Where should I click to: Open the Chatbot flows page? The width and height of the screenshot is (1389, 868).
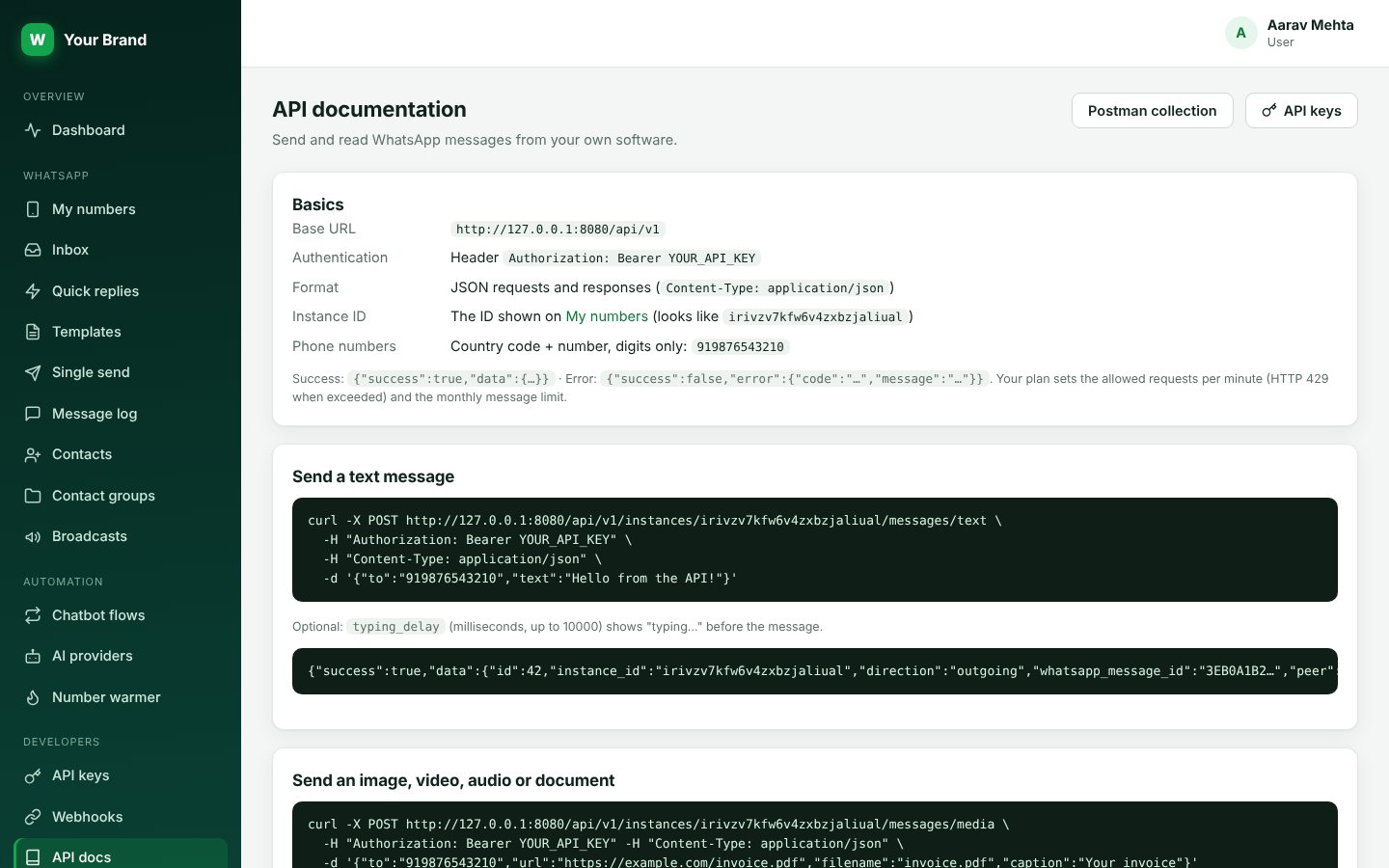(121, 615)
